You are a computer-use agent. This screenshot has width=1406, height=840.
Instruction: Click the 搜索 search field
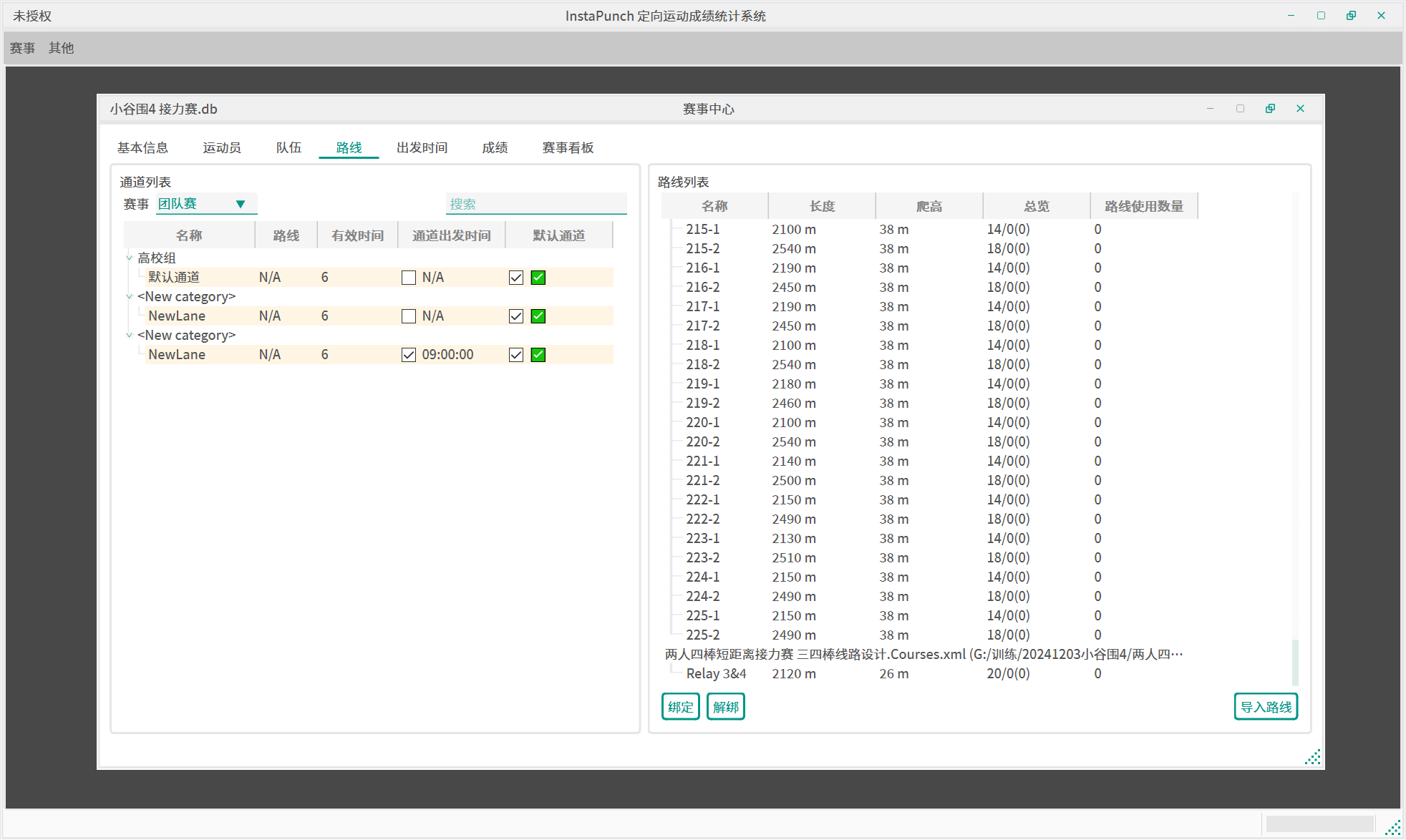click(535, 204)
